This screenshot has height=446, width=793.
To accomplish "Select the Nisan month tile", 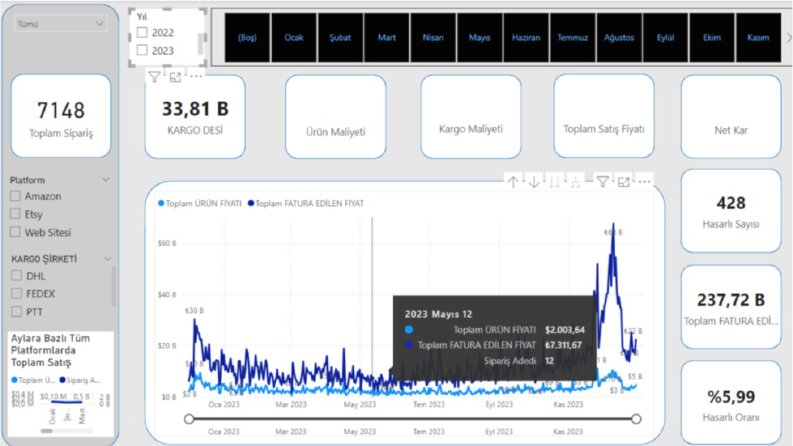I will click(x=433, y=37).
